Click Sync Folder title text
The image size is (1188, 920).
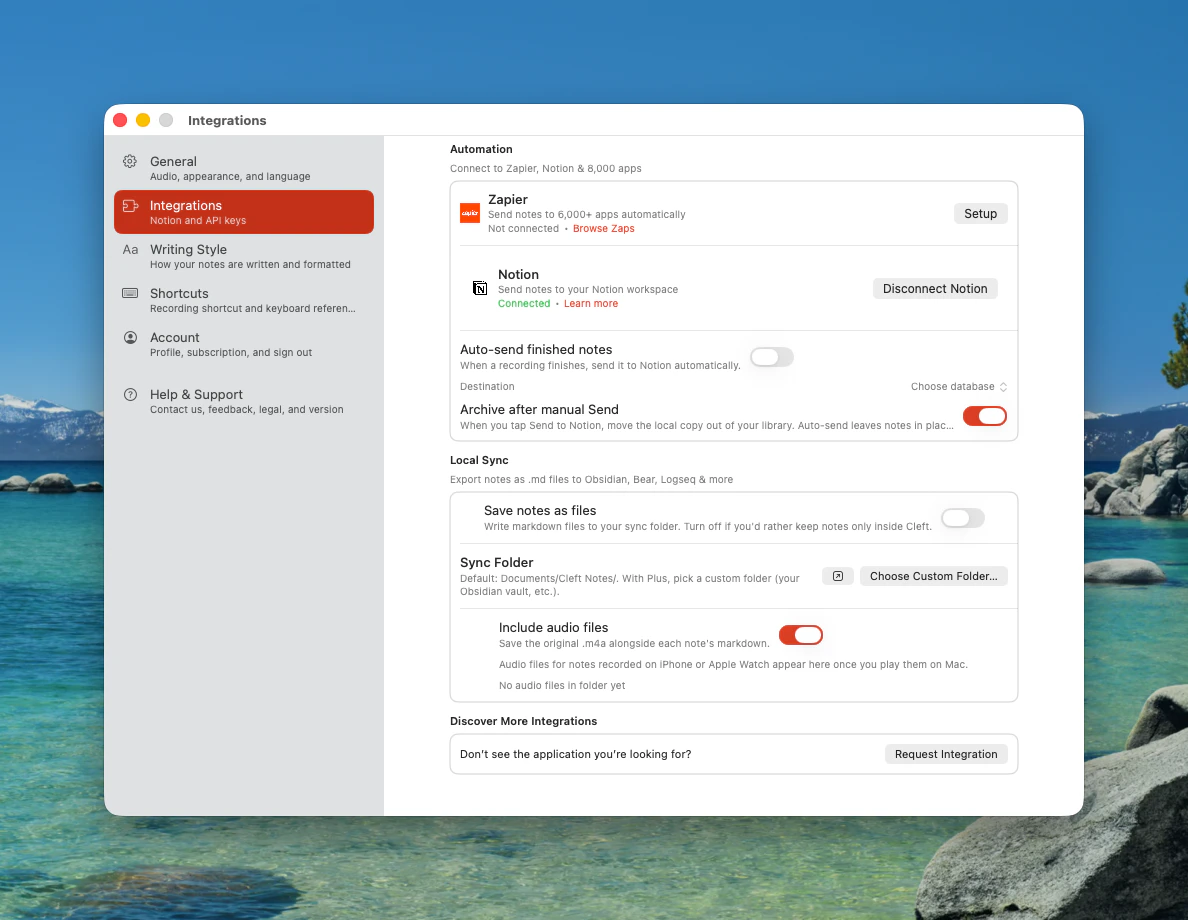[x=496, y=562]
